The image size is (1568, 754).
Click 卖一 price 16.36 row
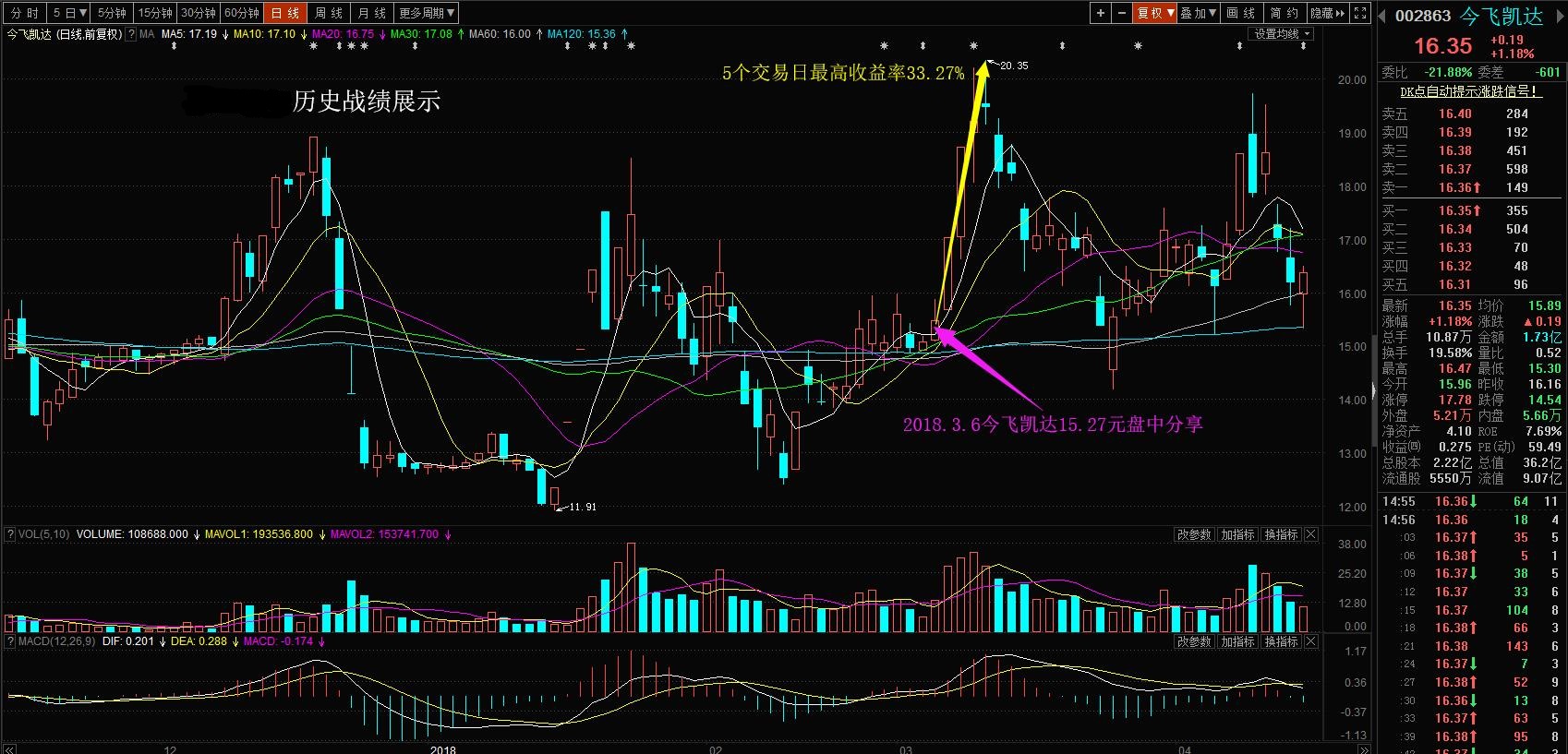[1471, 187]
